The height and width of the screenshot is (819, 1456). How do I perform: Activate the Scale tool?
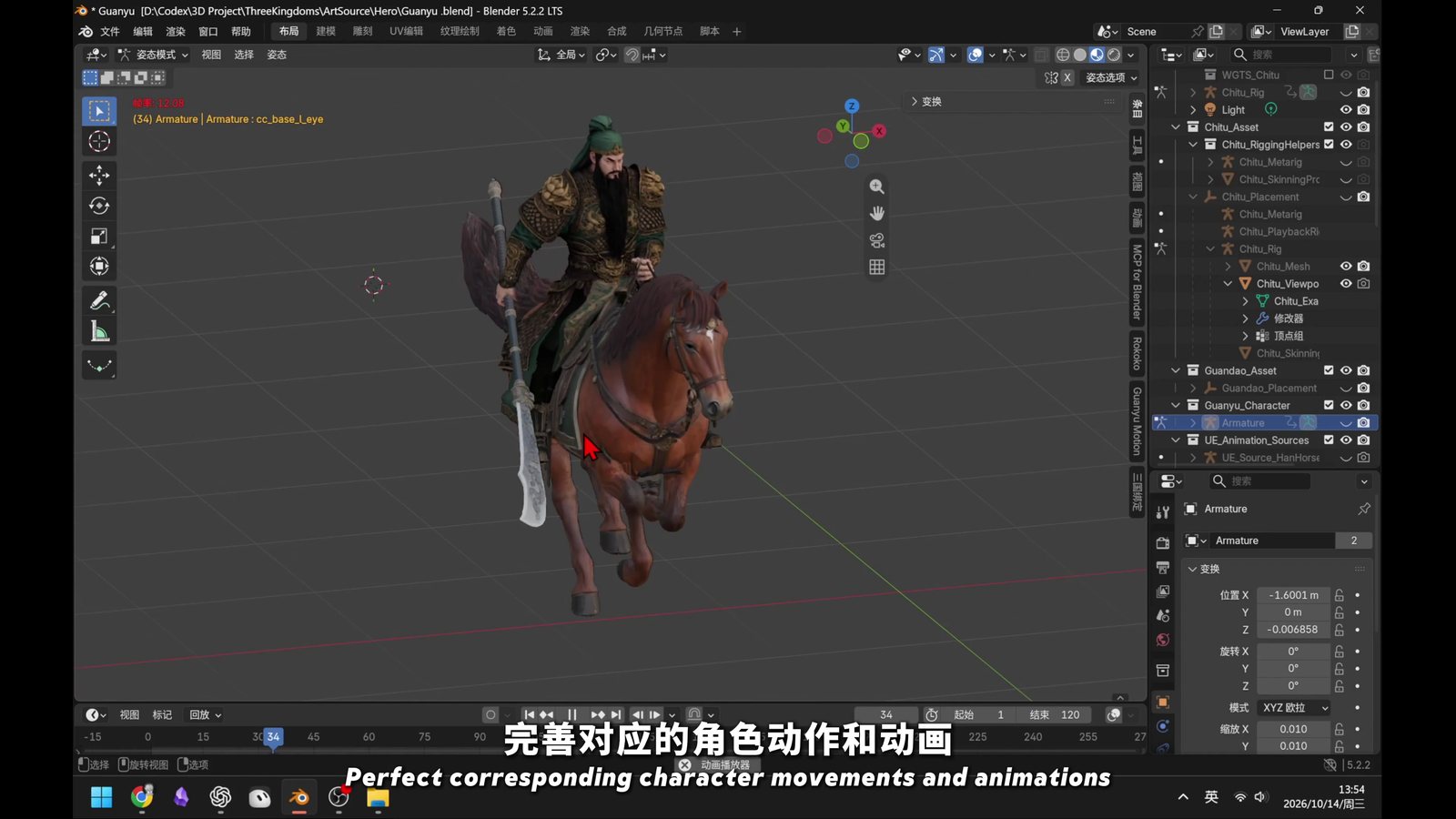(99, 237)
